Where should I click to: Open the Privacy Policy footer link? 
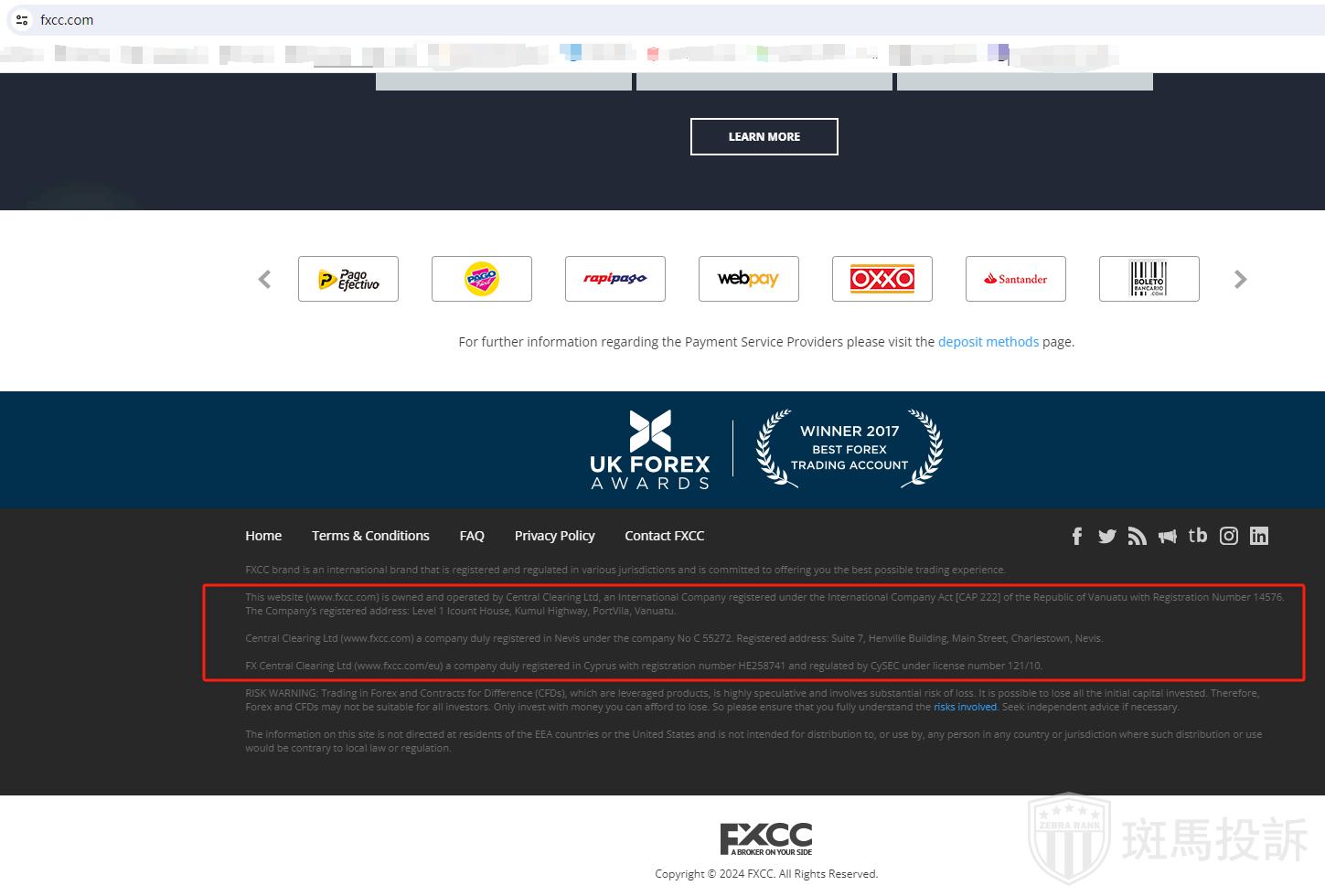[554, 536]
